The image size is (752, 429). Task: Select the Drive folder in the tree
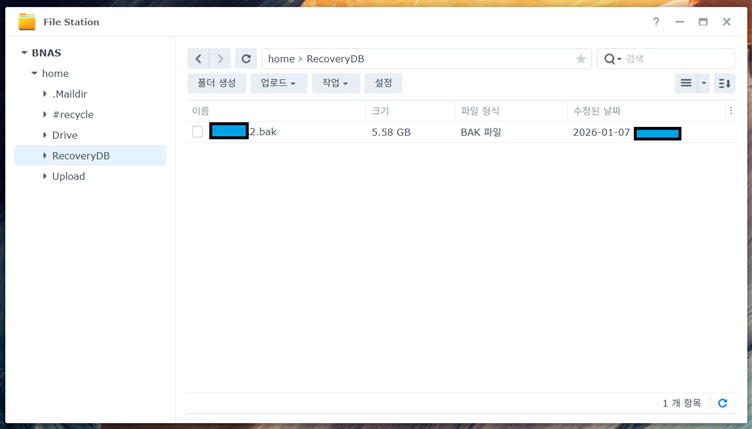[65, 135]
